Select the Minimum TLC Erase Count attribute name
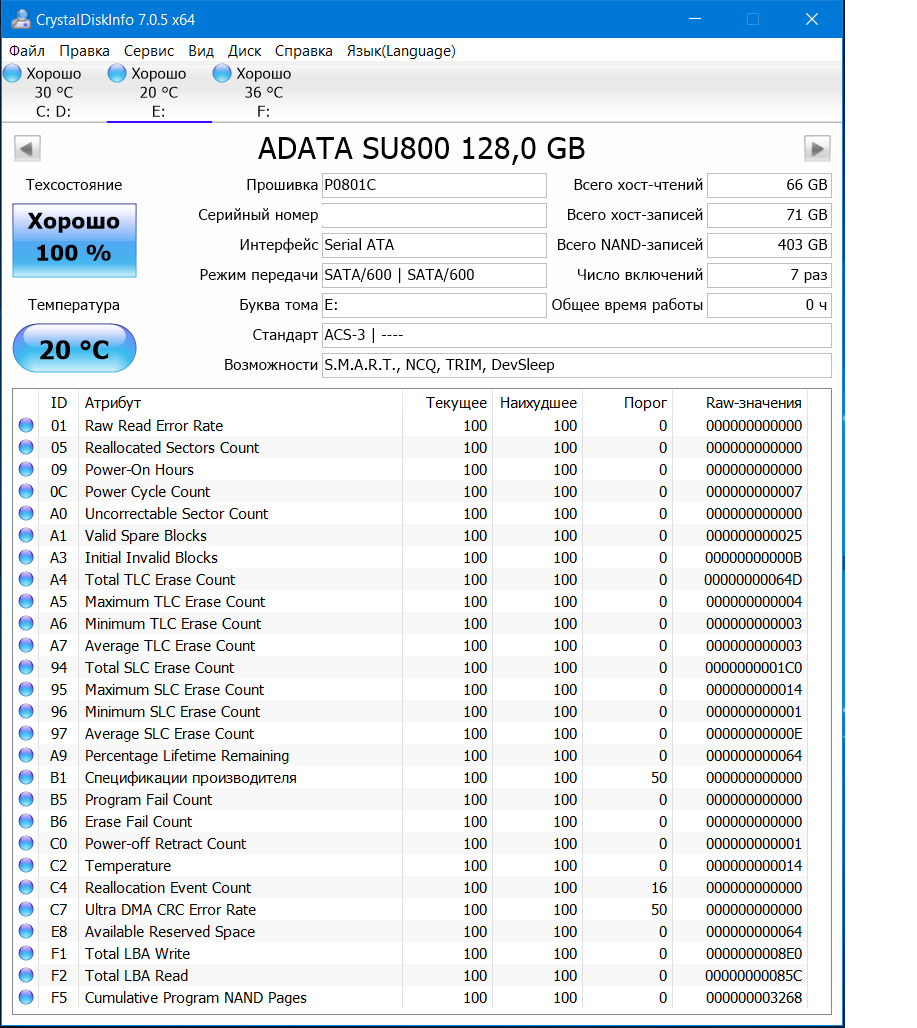Screen dimensions: 917x1028 [x=173, y=623]
